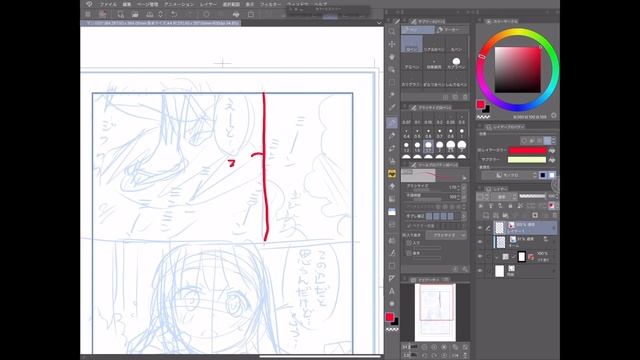Screen dimensions: 640x360
Task: Open Clip Studio via red command bar icon
Action: 102,15
